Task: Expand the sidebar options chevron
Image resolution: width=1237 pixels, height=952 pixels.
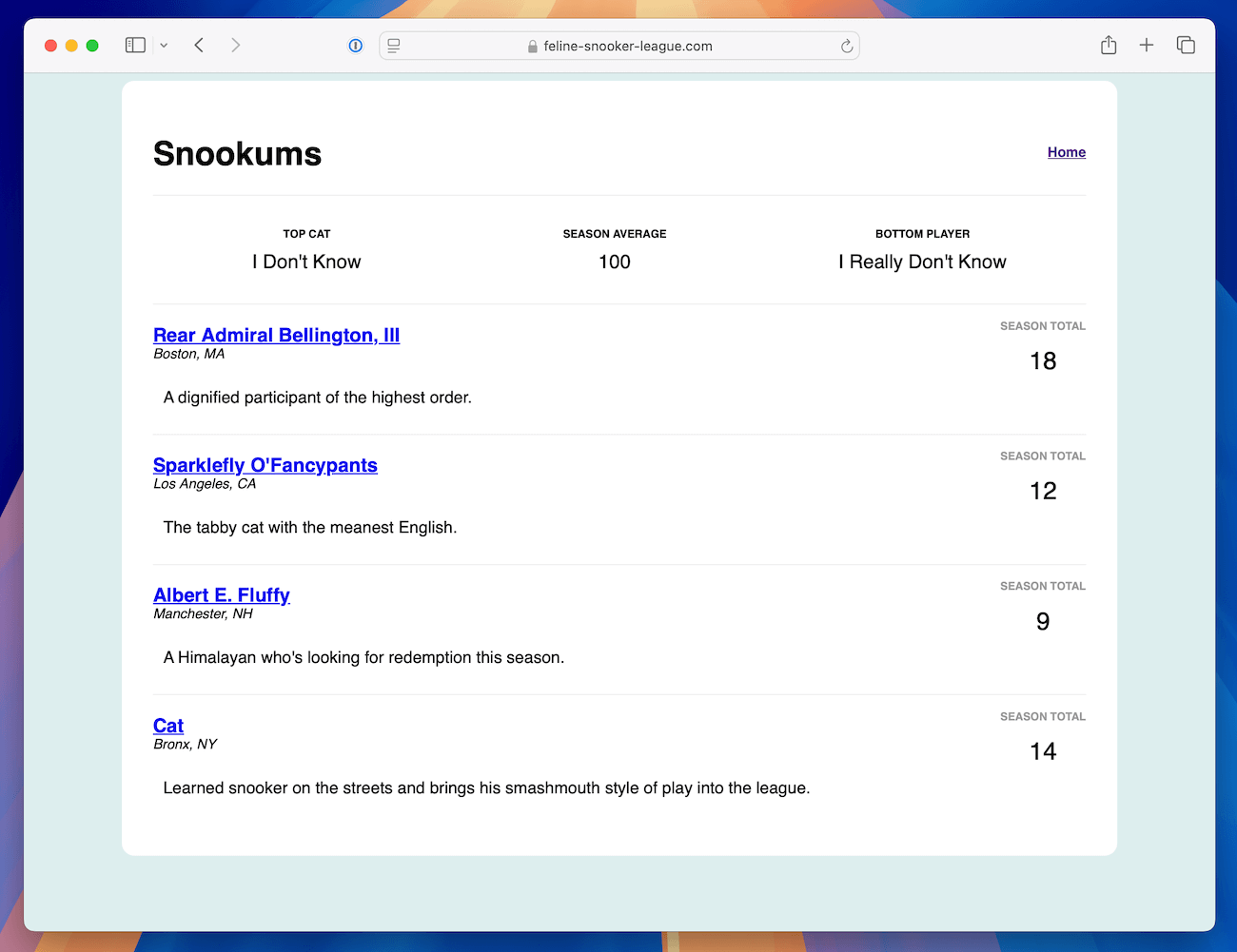Action: point(163,45)
